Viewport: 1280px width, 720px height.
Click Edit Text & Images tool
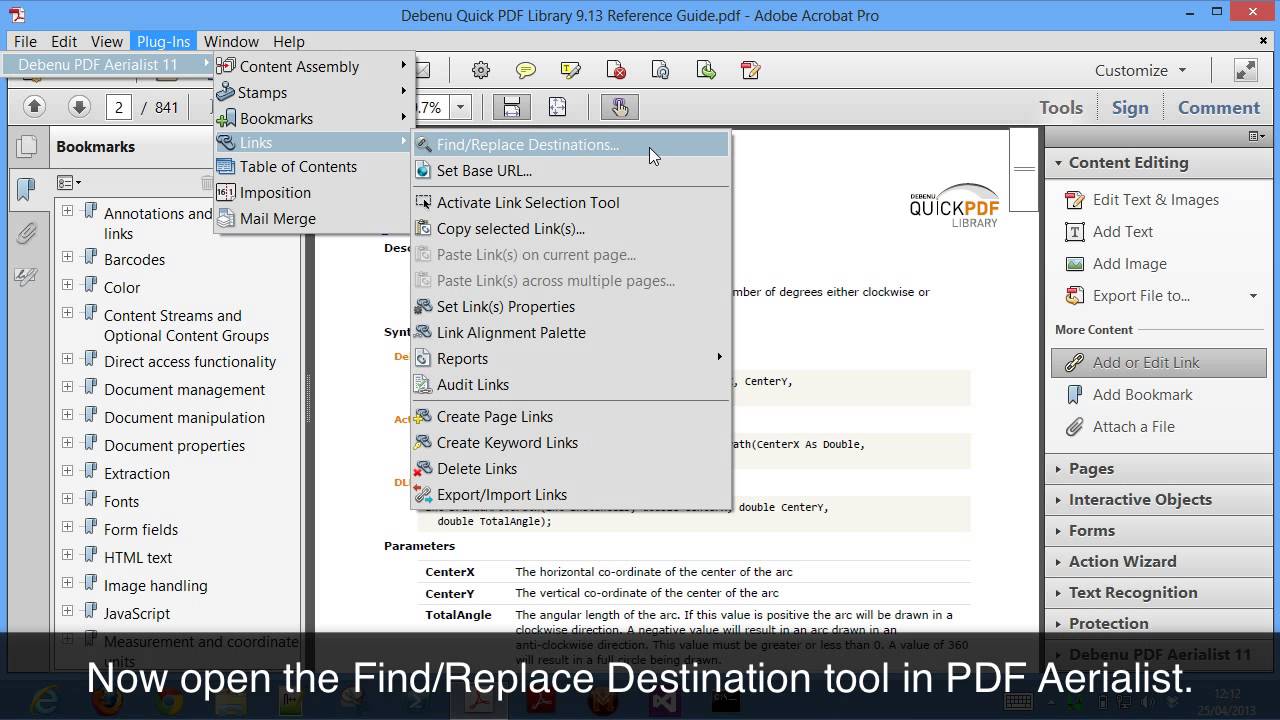tap(1141, 199)
